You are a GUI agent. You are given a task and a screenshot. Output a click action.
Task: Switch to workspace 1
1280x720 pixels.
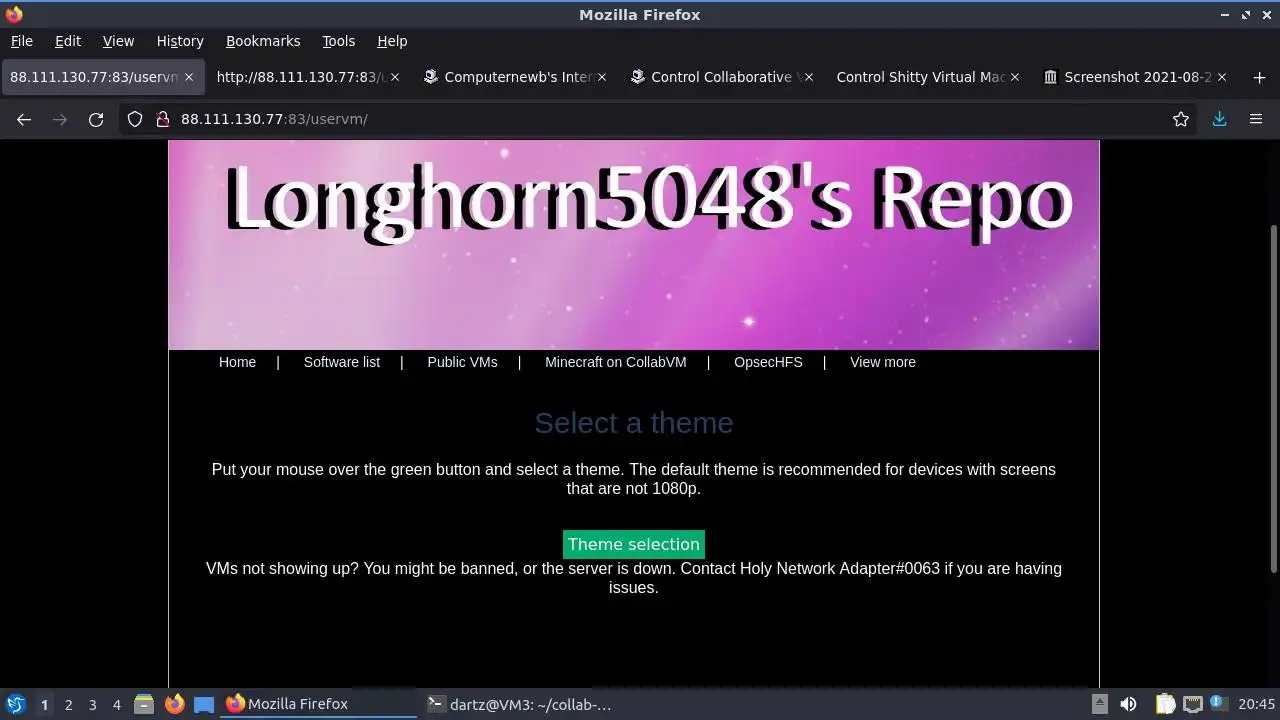[44, 704]
